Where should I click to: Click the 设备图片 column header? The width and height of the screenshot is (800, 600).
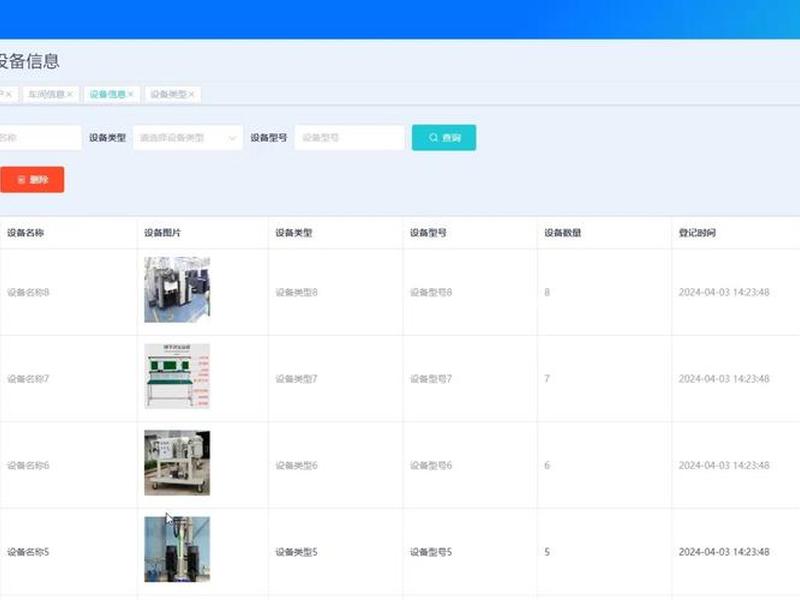162,233
